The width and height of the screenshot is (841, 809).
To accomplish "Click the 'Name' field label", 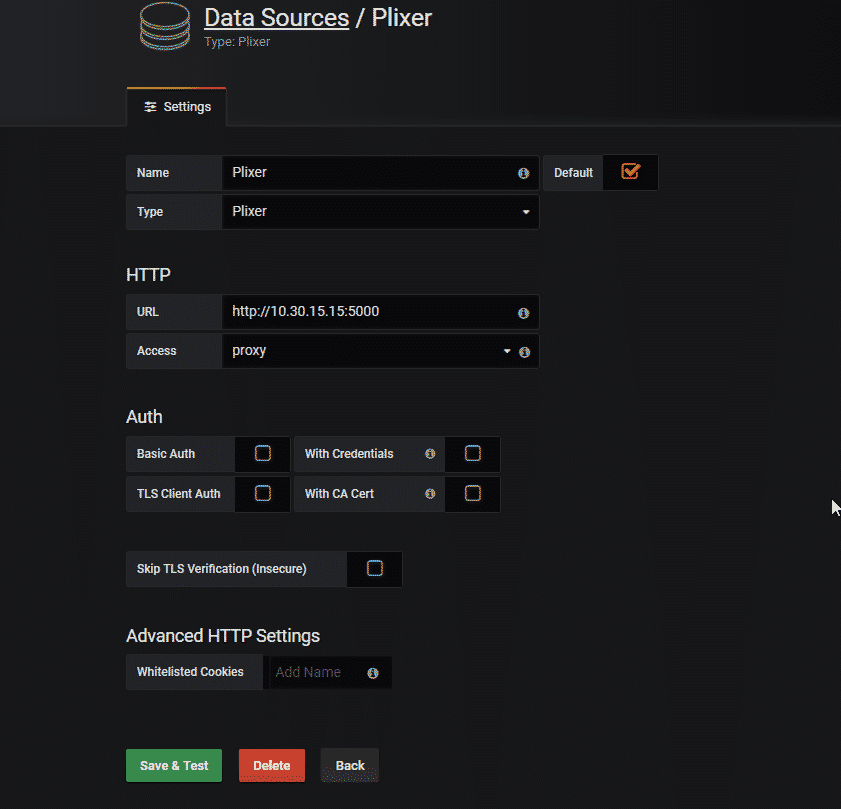I will click(153, 173).
